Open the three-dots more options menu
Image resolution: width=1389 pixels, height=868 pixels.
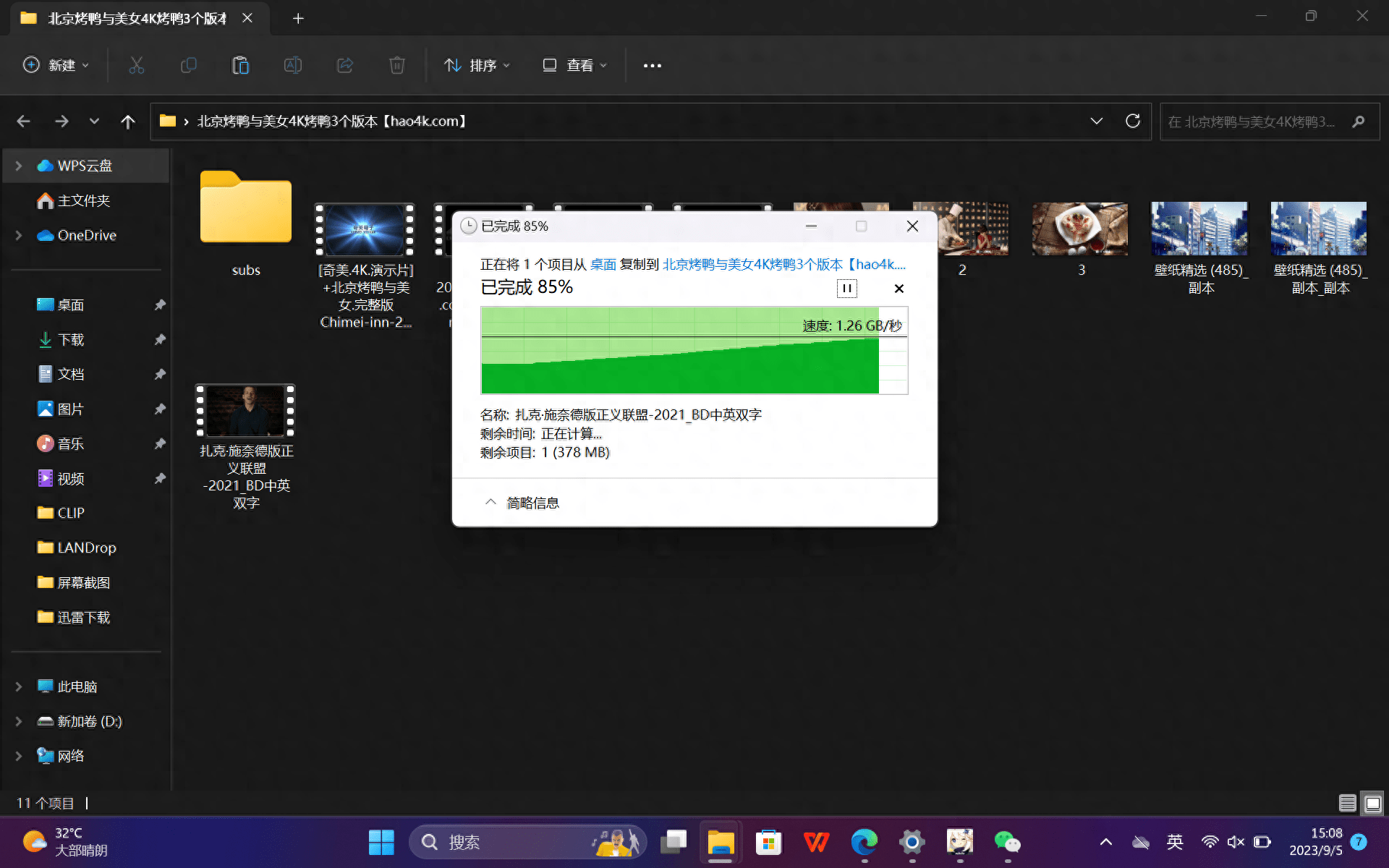coord(652,65)
